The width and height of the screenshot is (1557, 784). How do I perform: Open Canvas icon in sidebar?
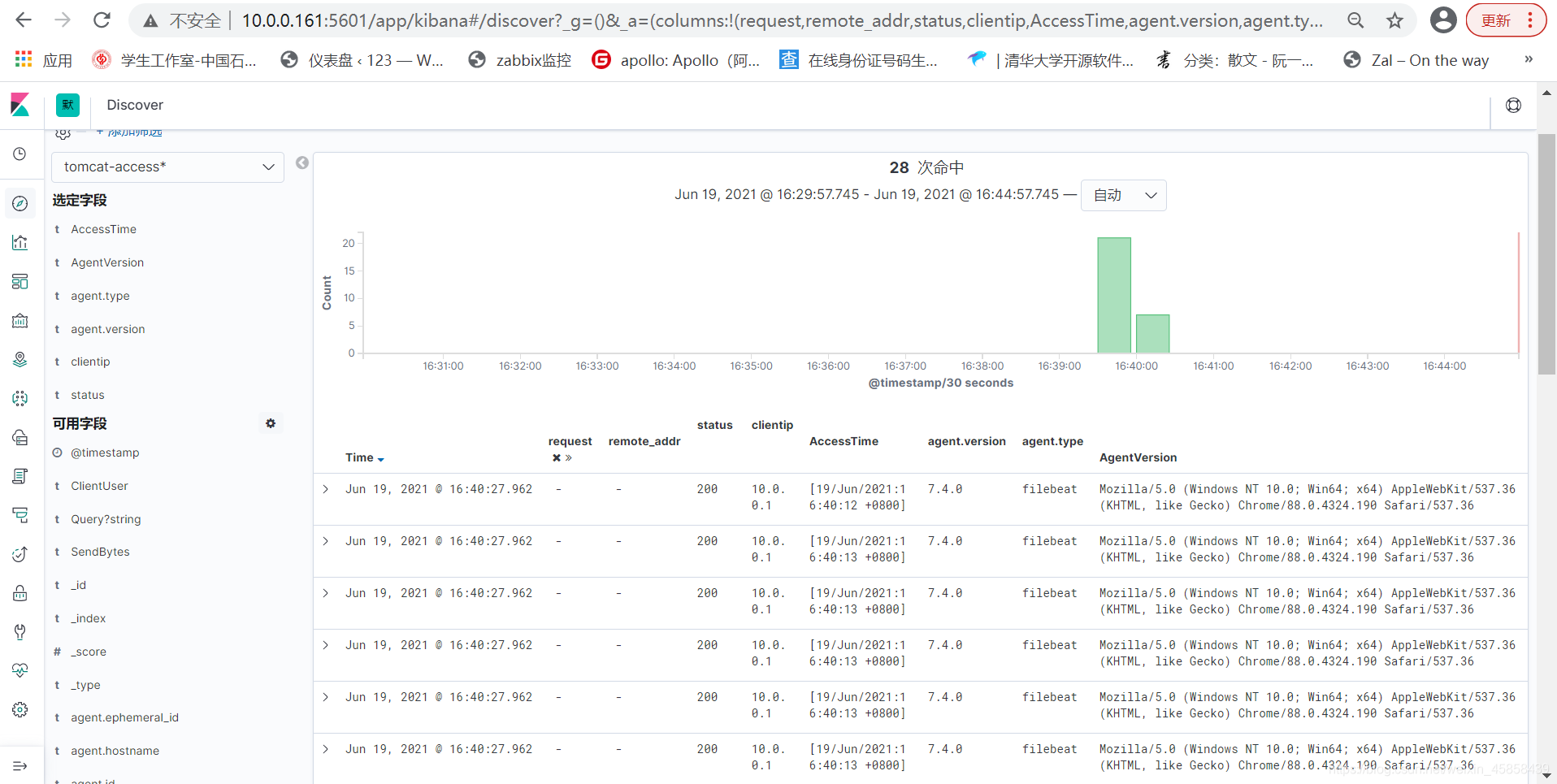(x=20, y=320)
